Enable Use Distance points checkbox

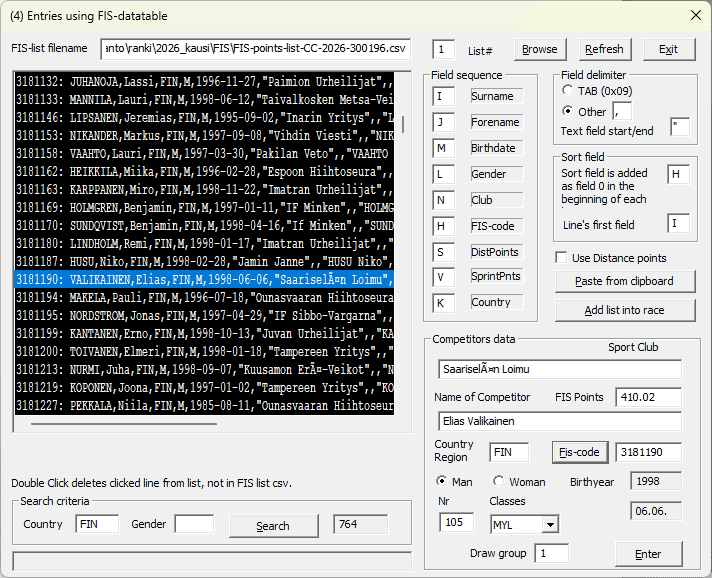click(x=562, y=259)
